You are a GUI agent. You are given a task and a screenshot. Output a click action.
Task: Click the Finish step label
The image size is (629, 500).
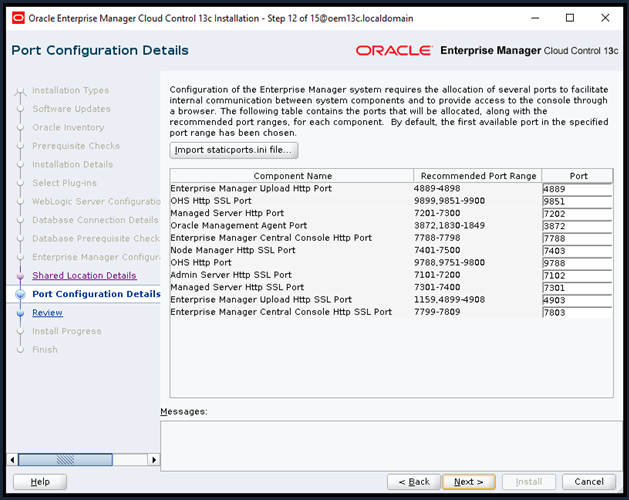point(45,350)
